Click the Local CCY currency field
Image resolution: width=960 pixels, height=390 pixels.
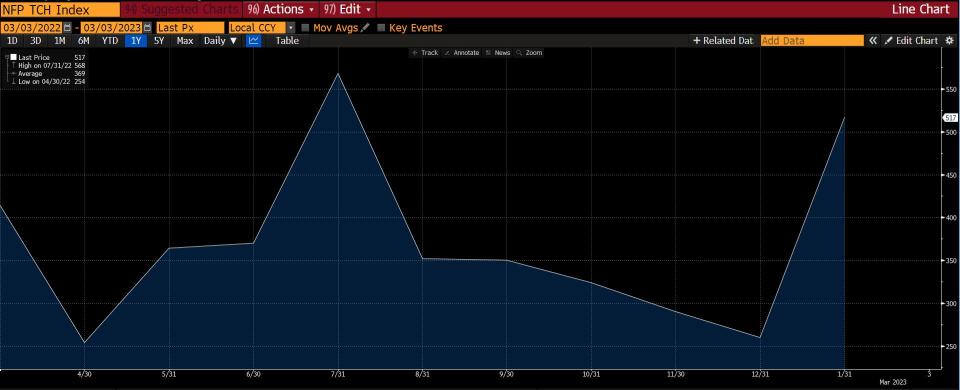(257, 28)
